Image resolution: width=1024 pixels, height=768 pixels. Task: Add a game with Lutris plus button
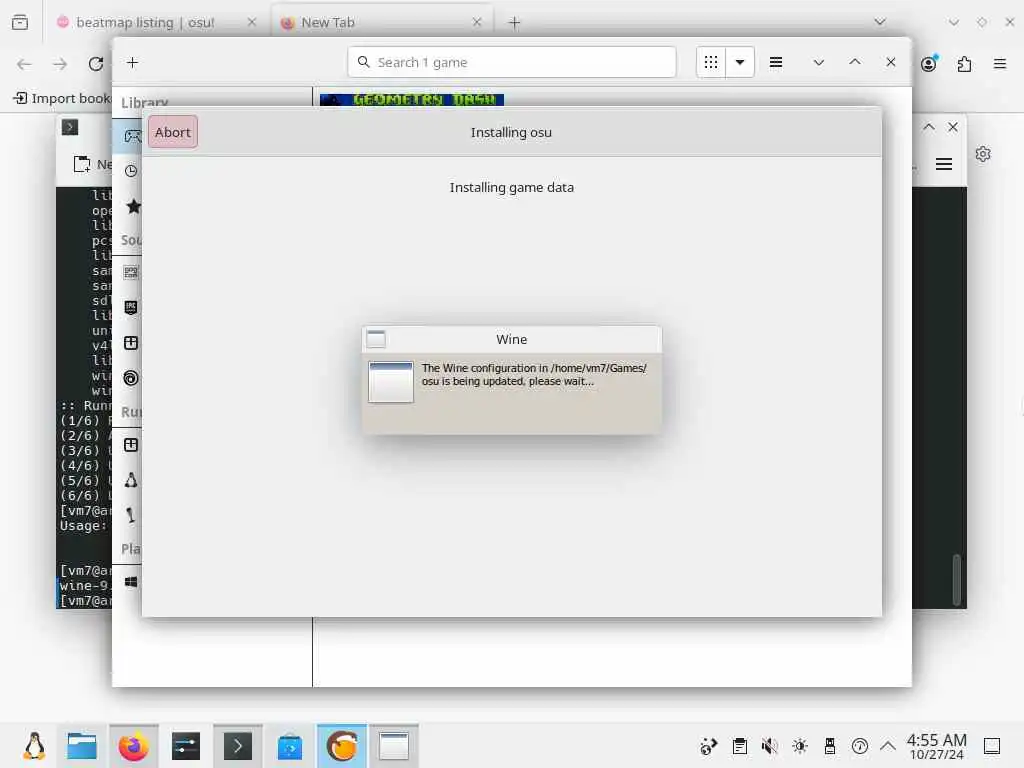point(133,63)
